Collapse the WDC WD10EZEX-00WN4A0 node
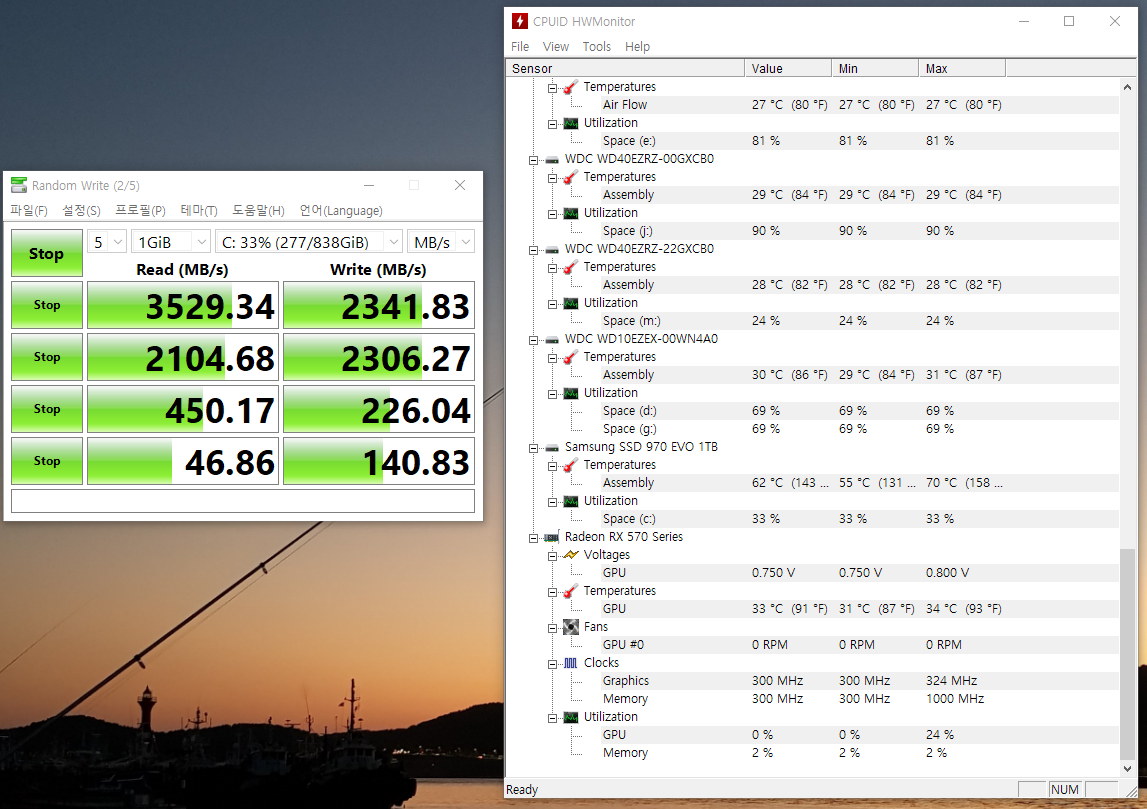This screenshot has width=1147, height=809. [534, 339]
